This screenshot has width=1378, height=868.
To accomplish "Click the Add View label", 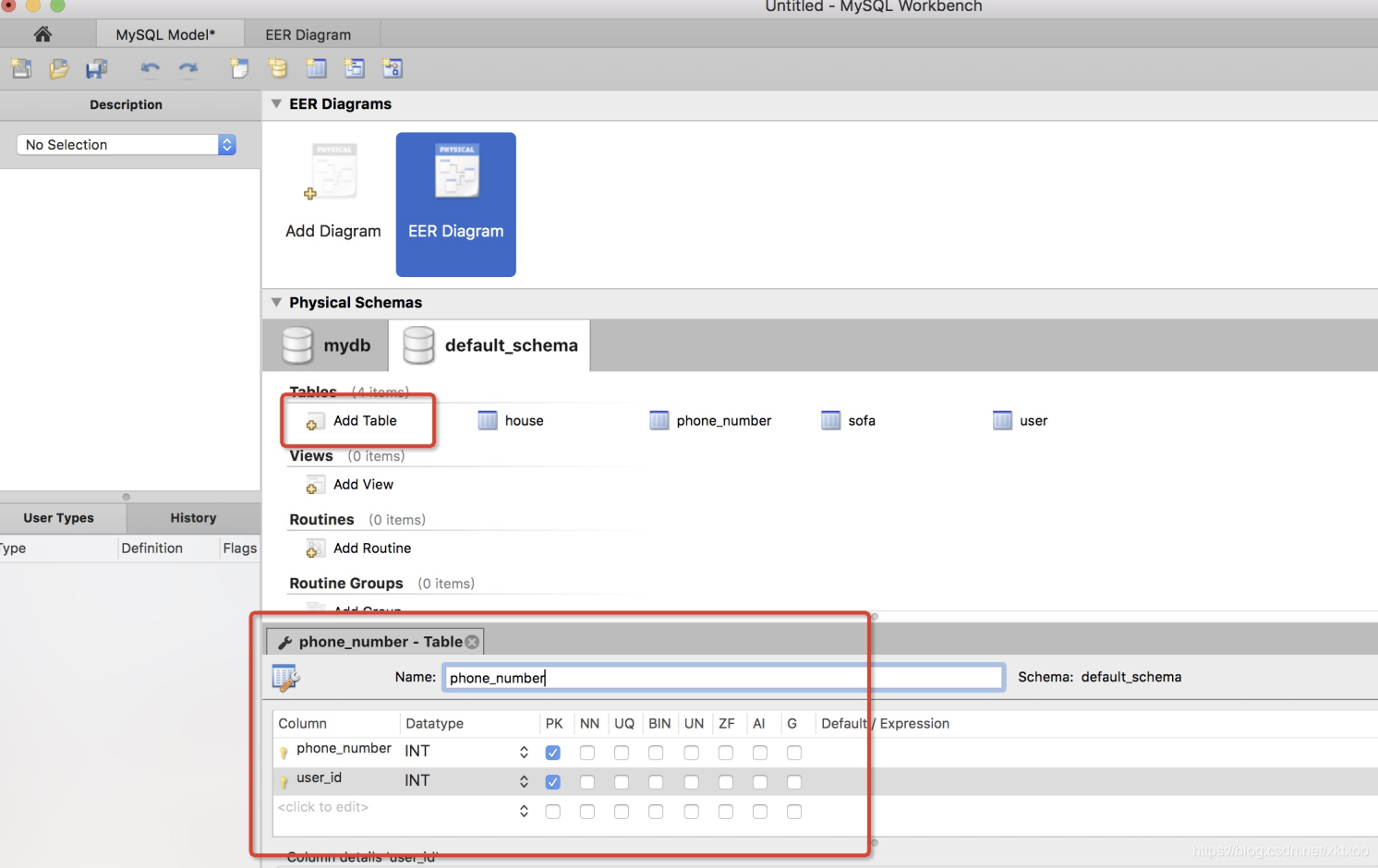I will tap(363, 485).
